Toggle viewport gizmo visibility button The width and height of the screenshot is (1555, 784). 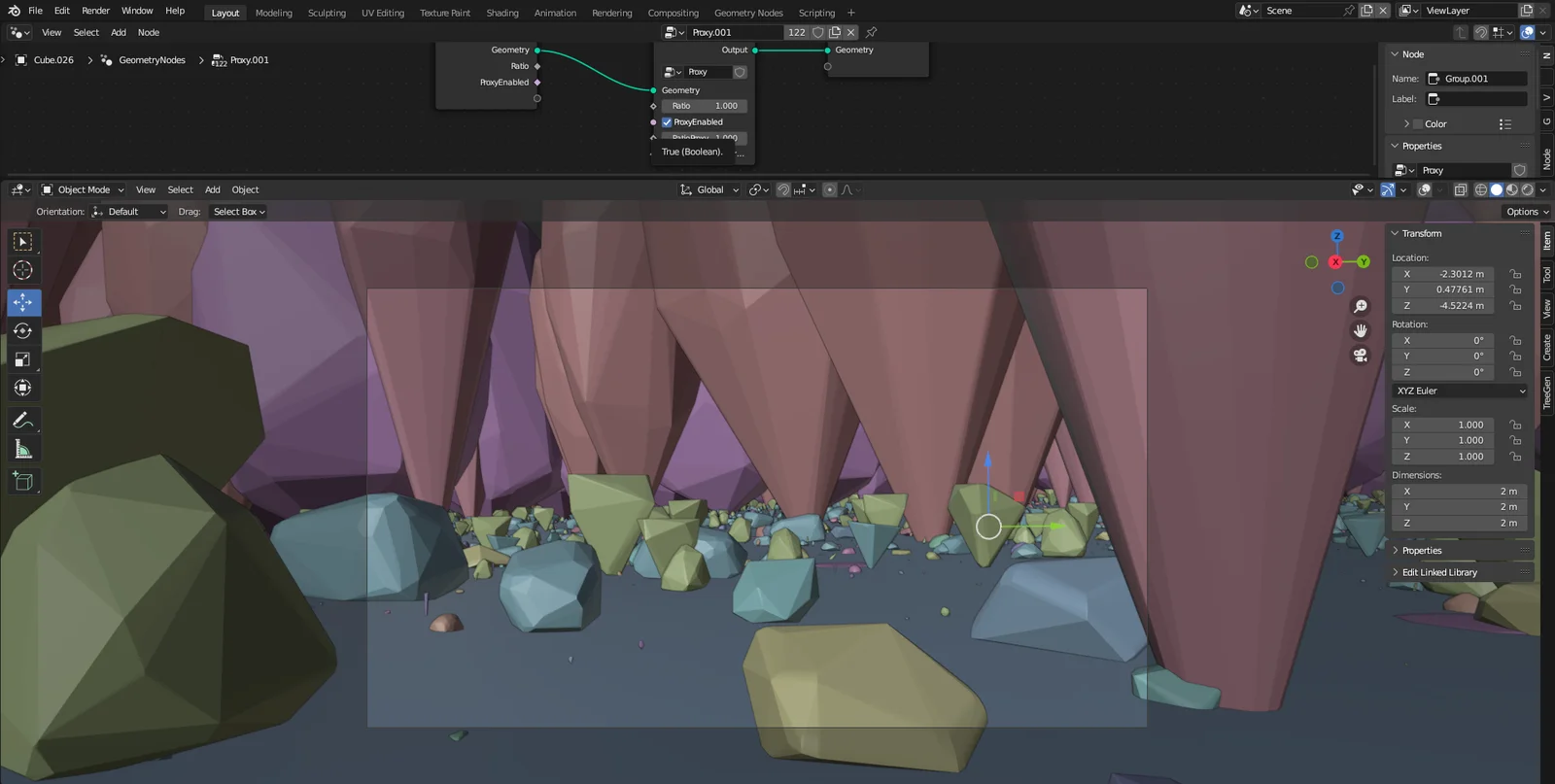(x=1387, y=189)
